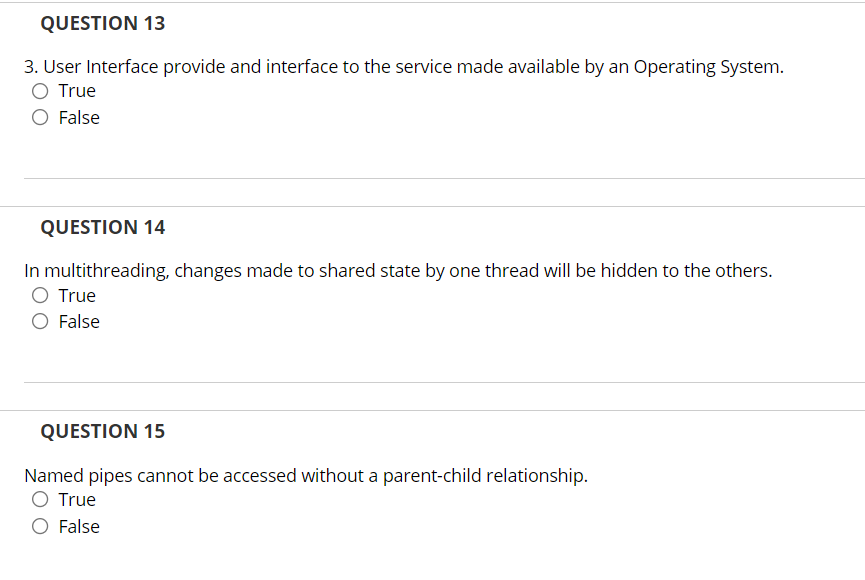Click the True label beside Question 13 radio
This screenshot has width=865, height=580.
click(77, 90)
